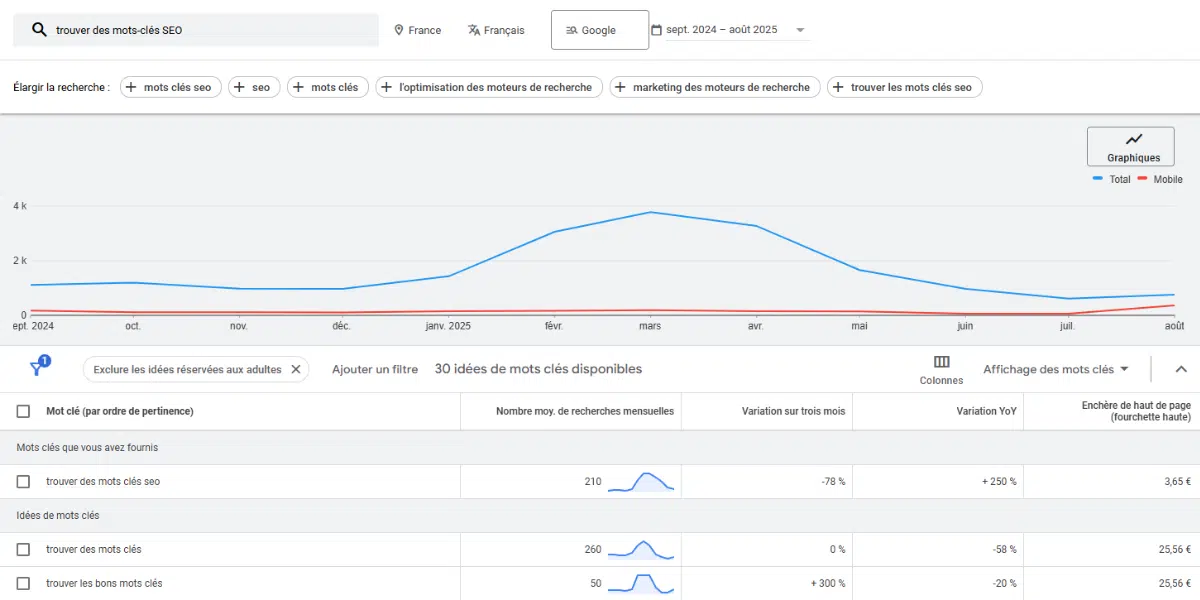
Task: Check the 'trouver des mots clés seo' row
Action: (x=23, y=482)
